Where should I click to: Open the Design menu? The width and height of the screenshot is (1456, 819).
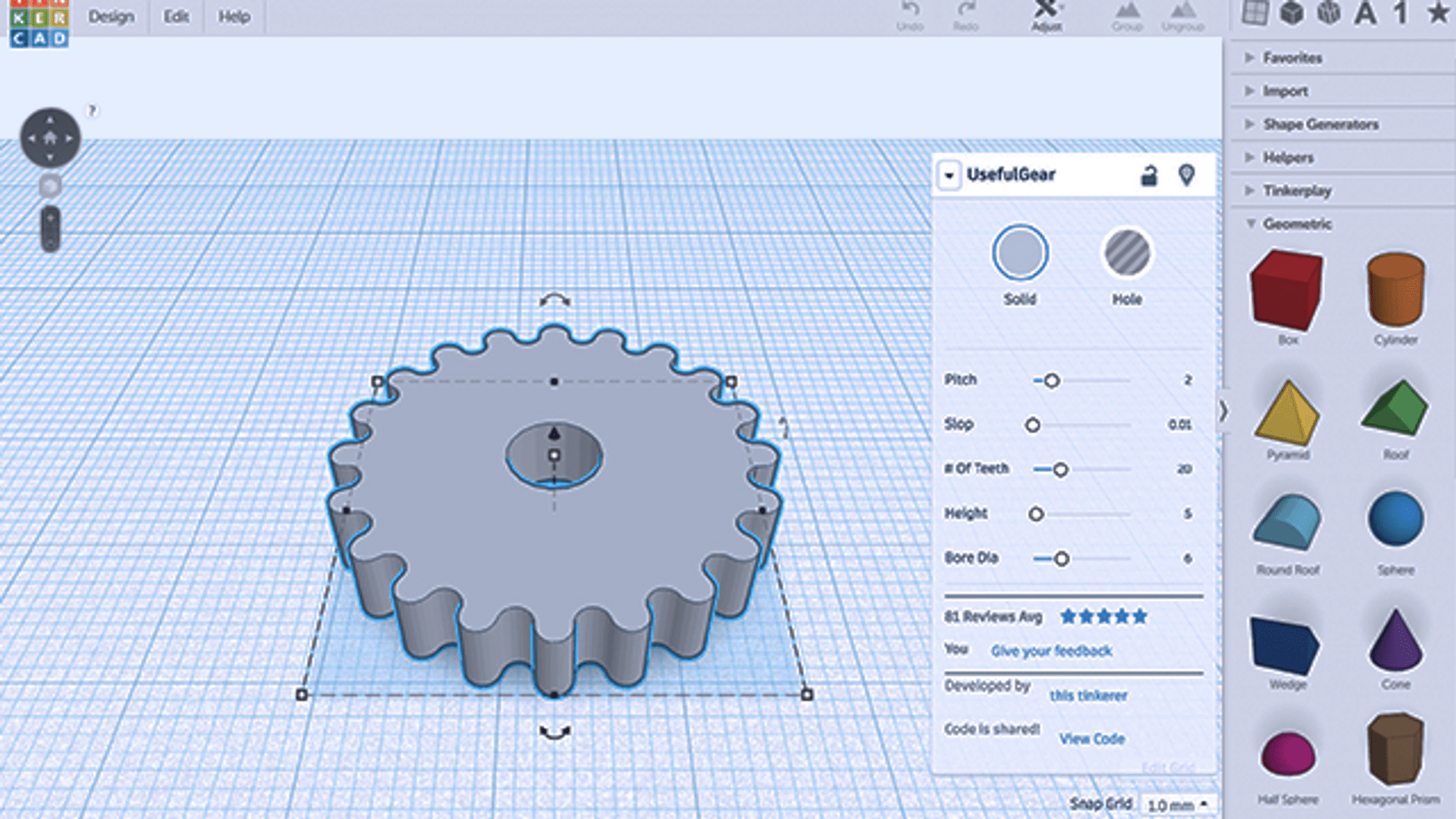click(111, 16)
